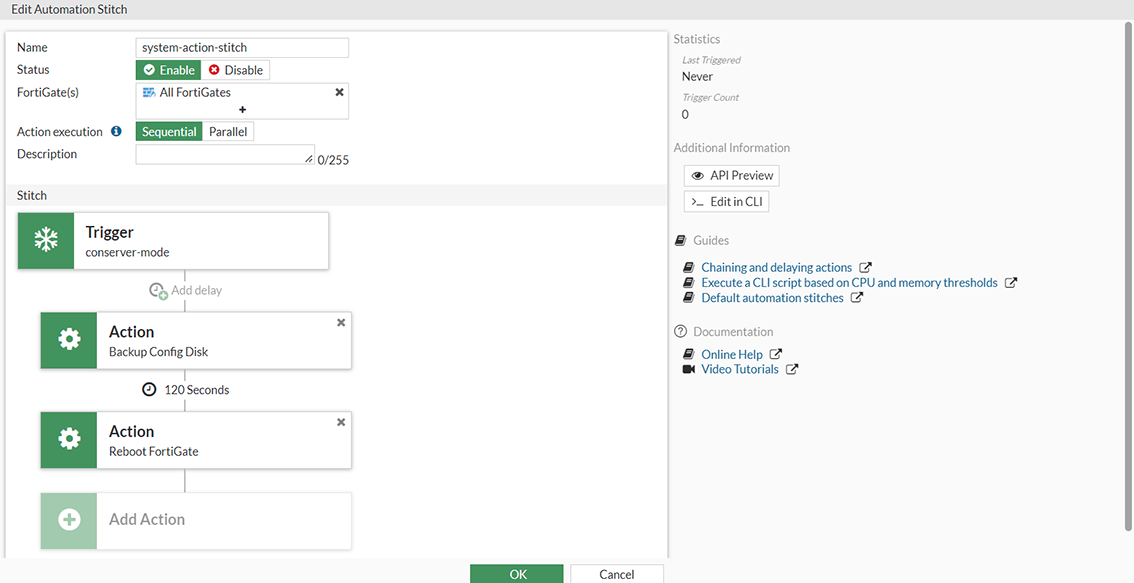Click the Name input field
The height and width of the screenshot is (583, 1134).
point(242,48)
